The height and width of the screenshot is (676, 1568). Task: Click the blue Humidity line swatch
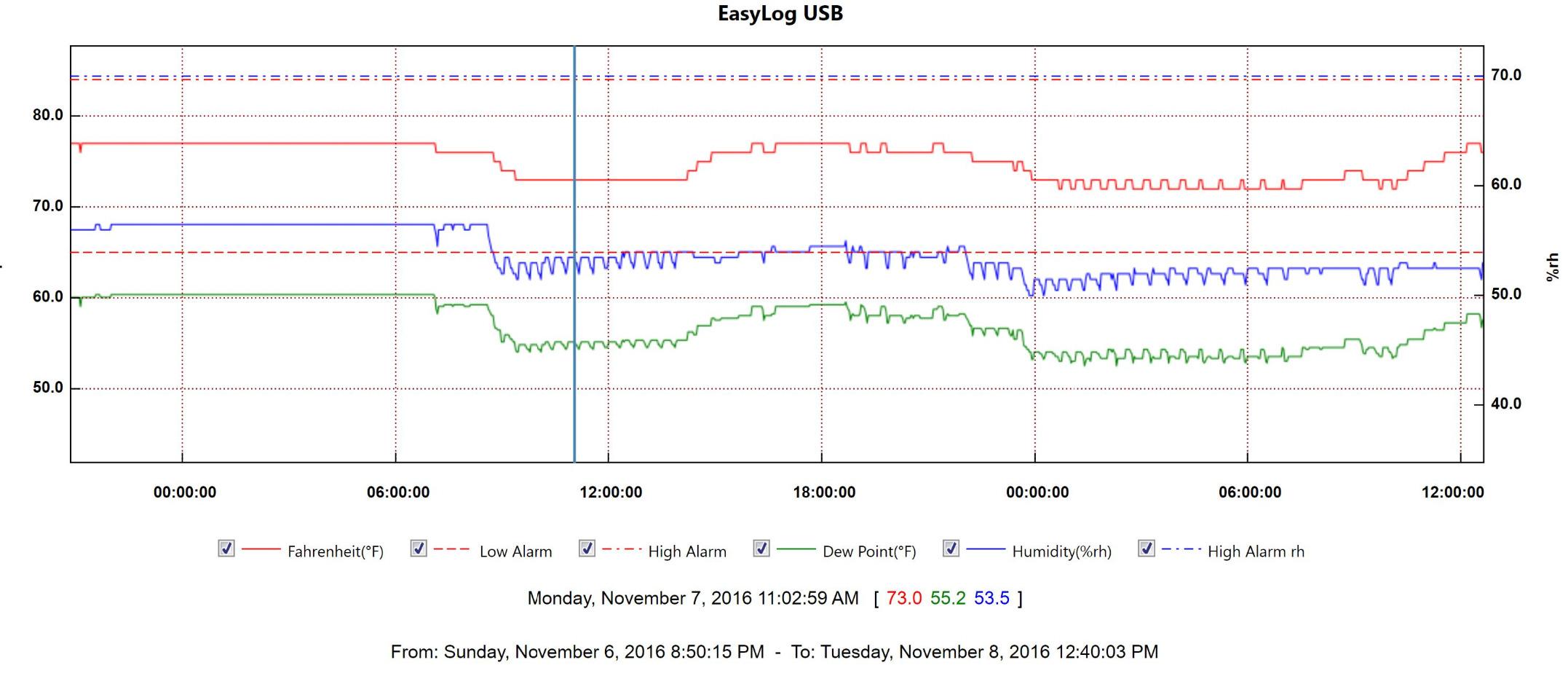click(986, 549)
